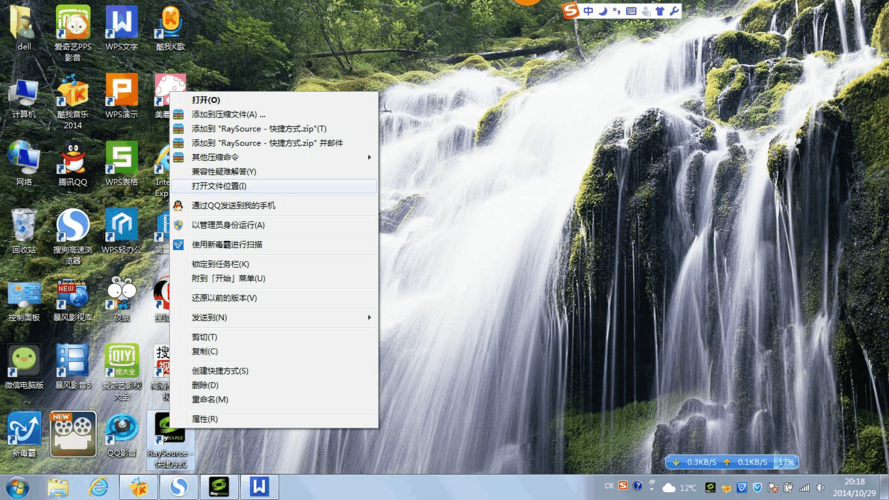Choose 通过QQ发送到我的手机
Viewport: 889px width, 500px height.
pos(274,205)
